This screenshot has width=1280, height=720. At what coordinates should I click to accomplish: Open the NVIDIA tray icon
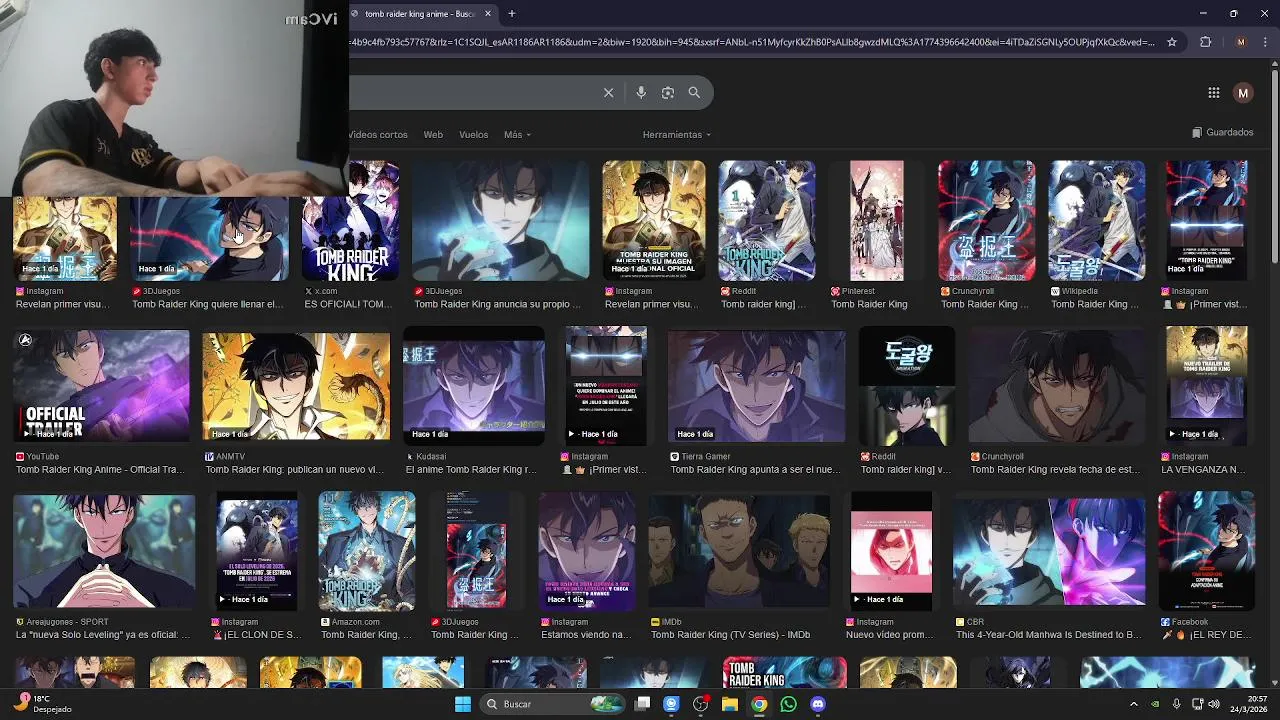1155,704
